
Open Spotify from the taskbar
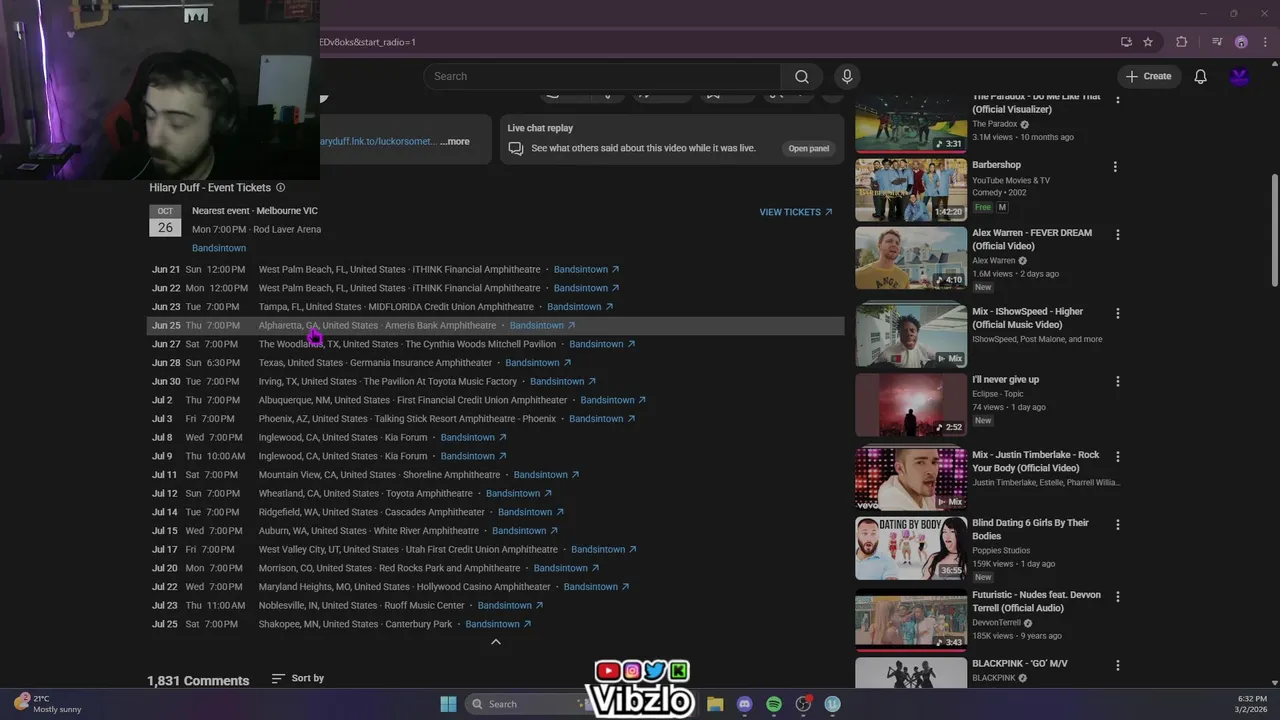pyautogui.click(x=774, y=704)
